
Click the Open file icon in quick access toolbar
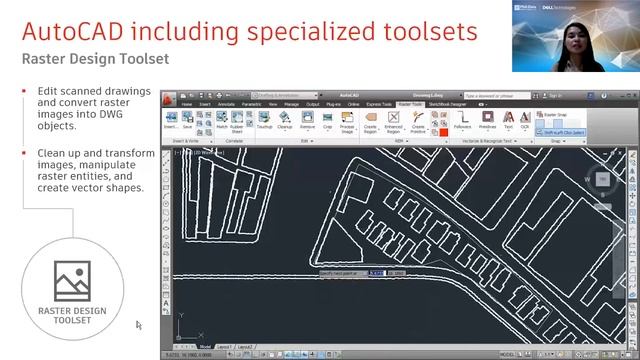click(x=192, y=96)
